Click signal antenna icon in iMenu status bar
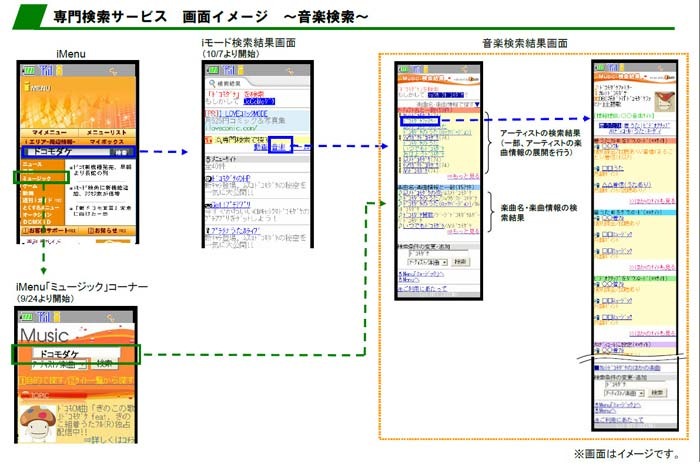Viewport: 700px width, 473px height. pyautogui.click(x=46, y=70)
